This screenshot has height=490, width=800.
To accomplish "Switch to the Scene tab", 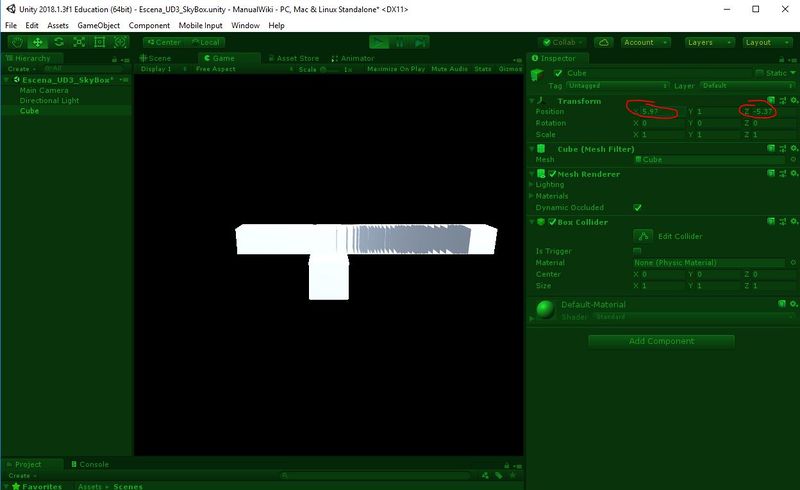I will 156,58.
